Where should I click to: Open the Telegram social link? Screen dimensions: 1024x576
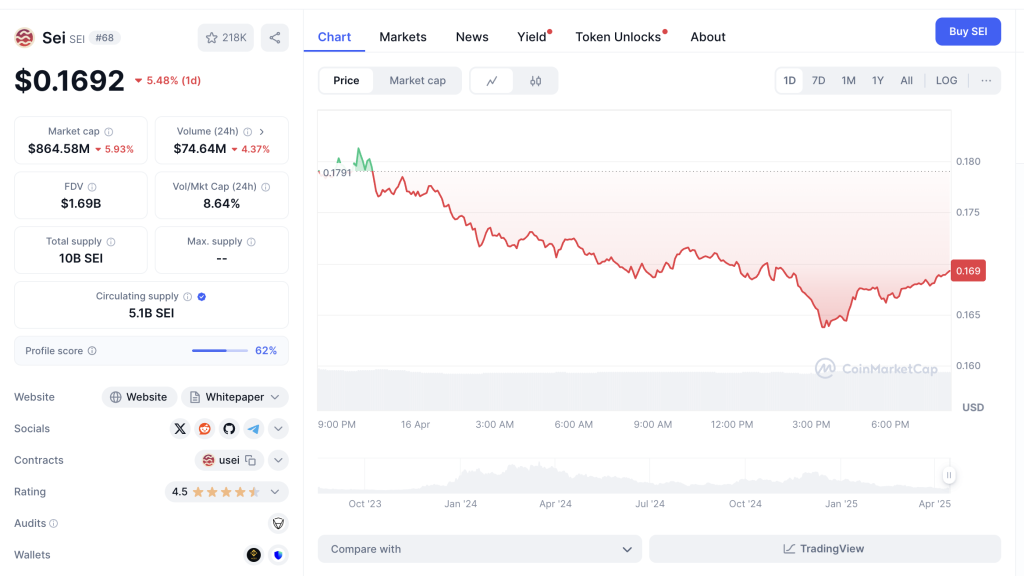pyautogui.click(x=254, y=429)
